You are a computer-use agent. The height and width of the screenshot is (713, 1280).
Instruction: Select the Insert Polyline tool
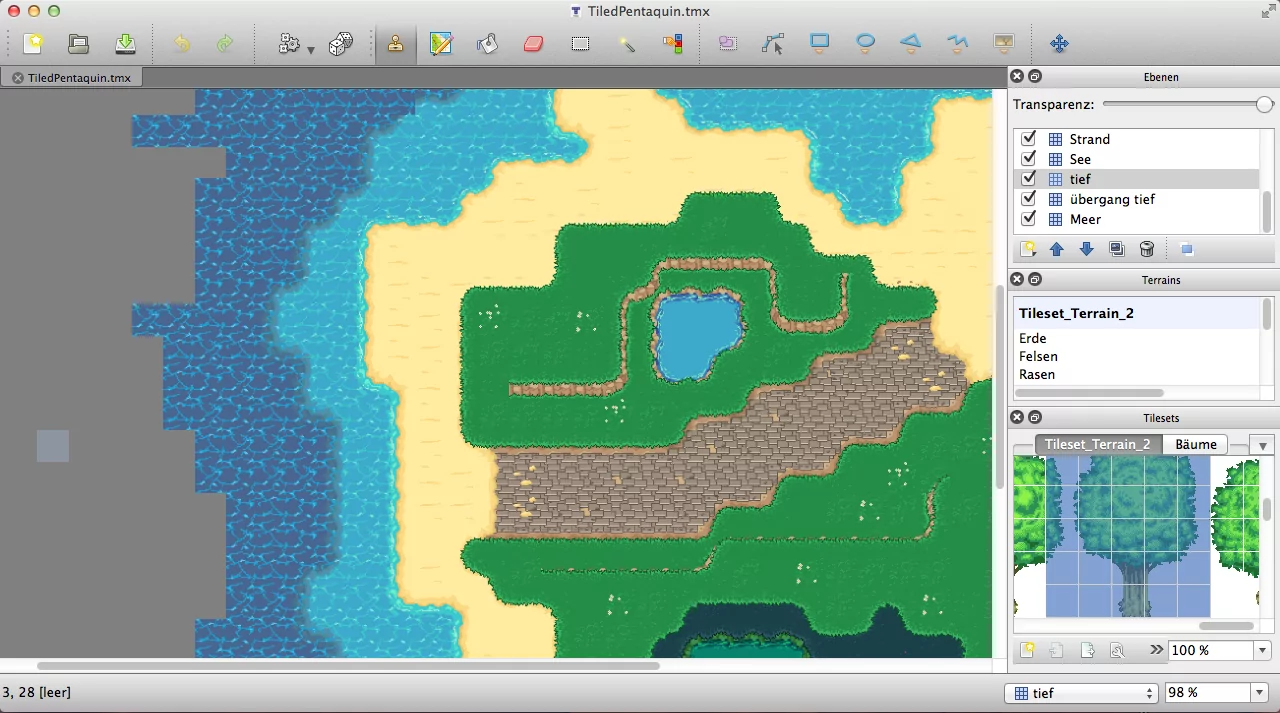tap(957, 43)
